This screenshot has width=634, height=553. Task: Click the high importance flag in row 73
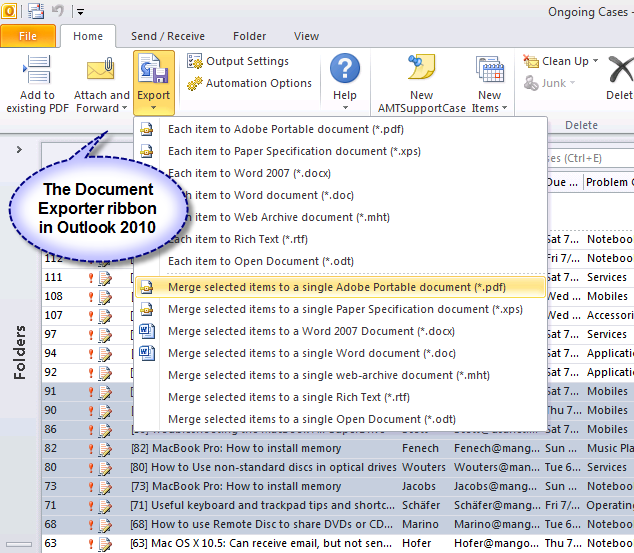[91, 487]
